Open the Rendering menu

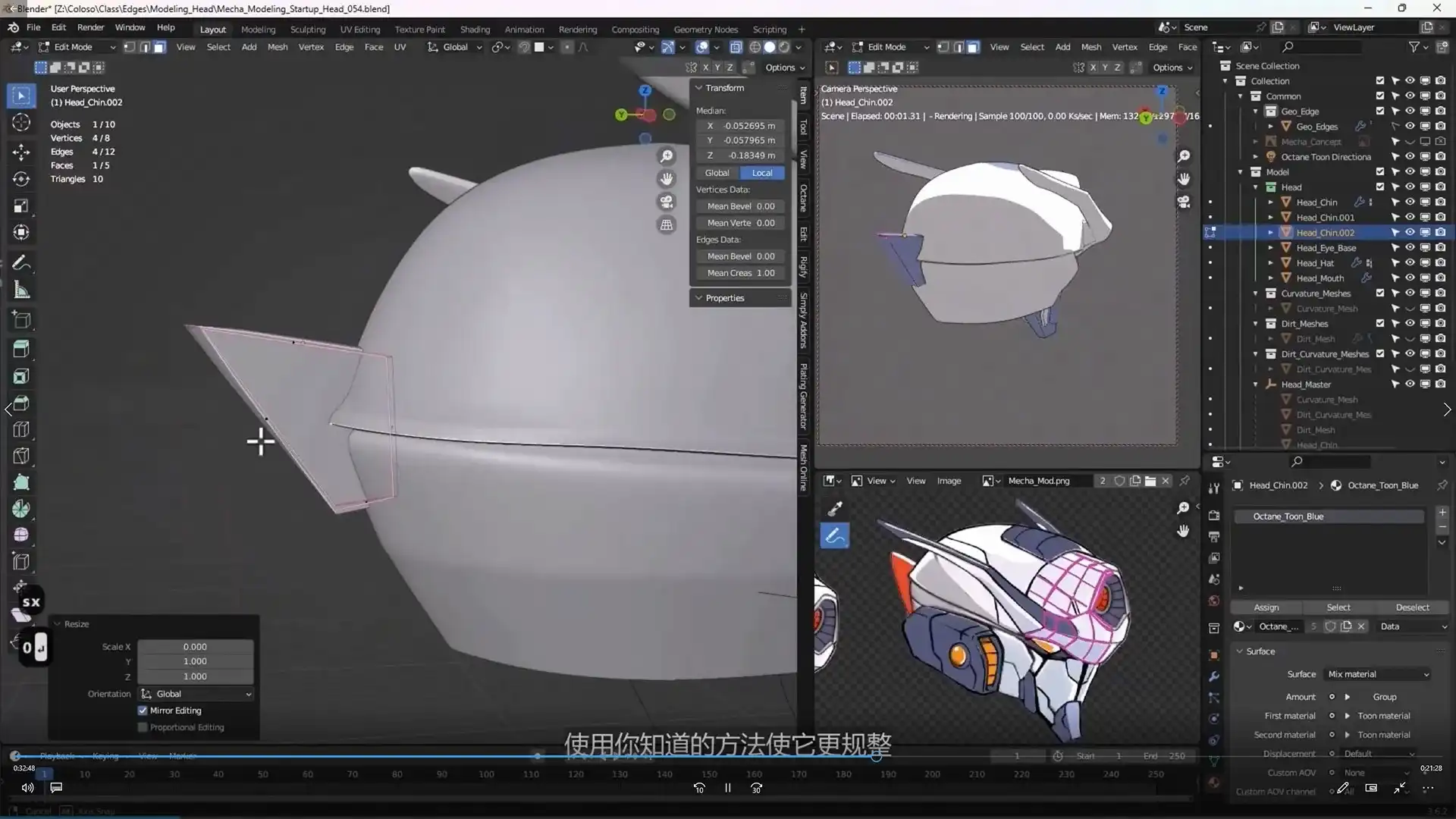point(577,29)
